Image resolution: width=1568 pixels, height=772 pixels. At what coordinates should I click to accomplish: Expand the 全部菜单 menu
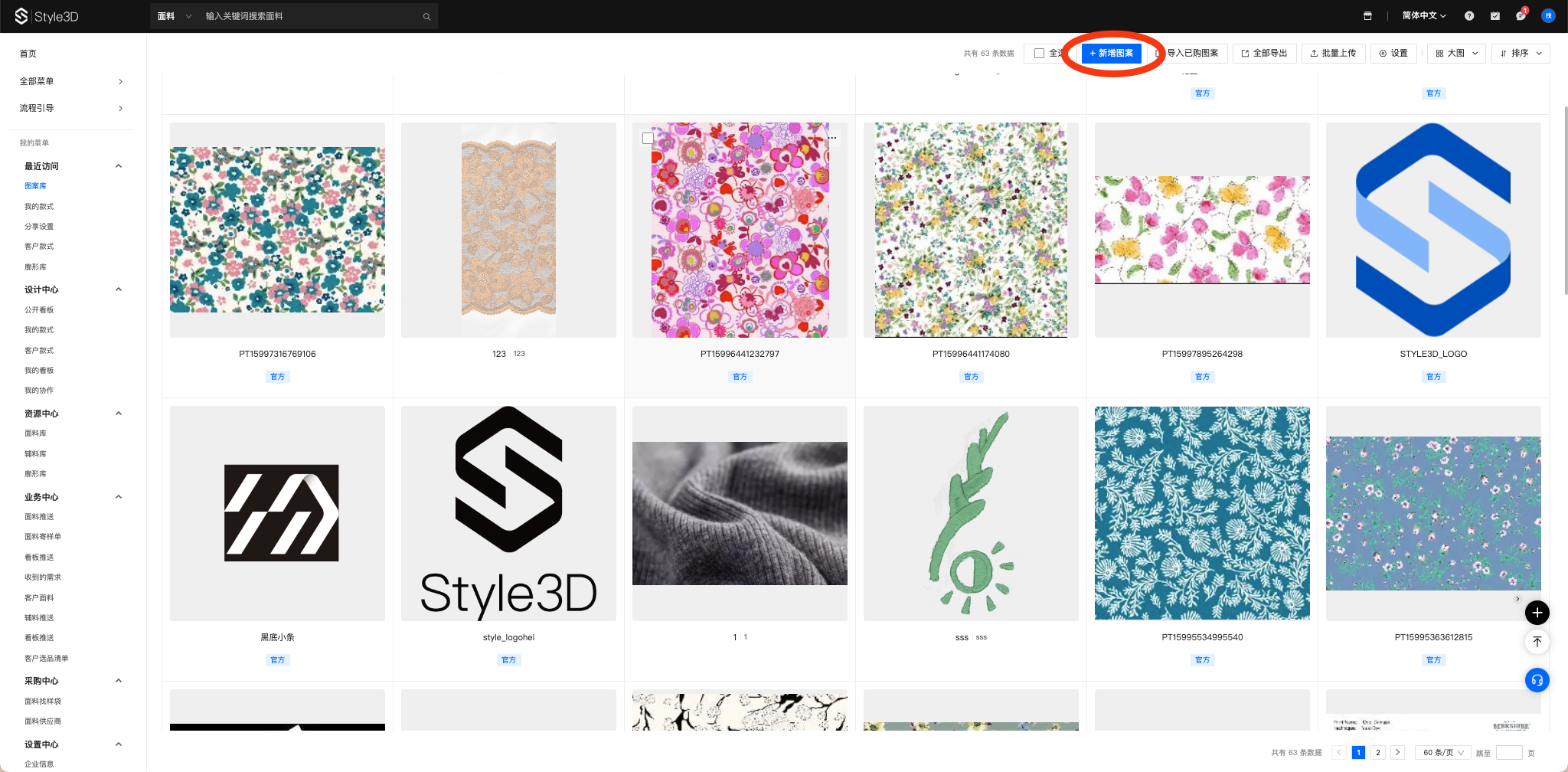(x=70, y=81)
